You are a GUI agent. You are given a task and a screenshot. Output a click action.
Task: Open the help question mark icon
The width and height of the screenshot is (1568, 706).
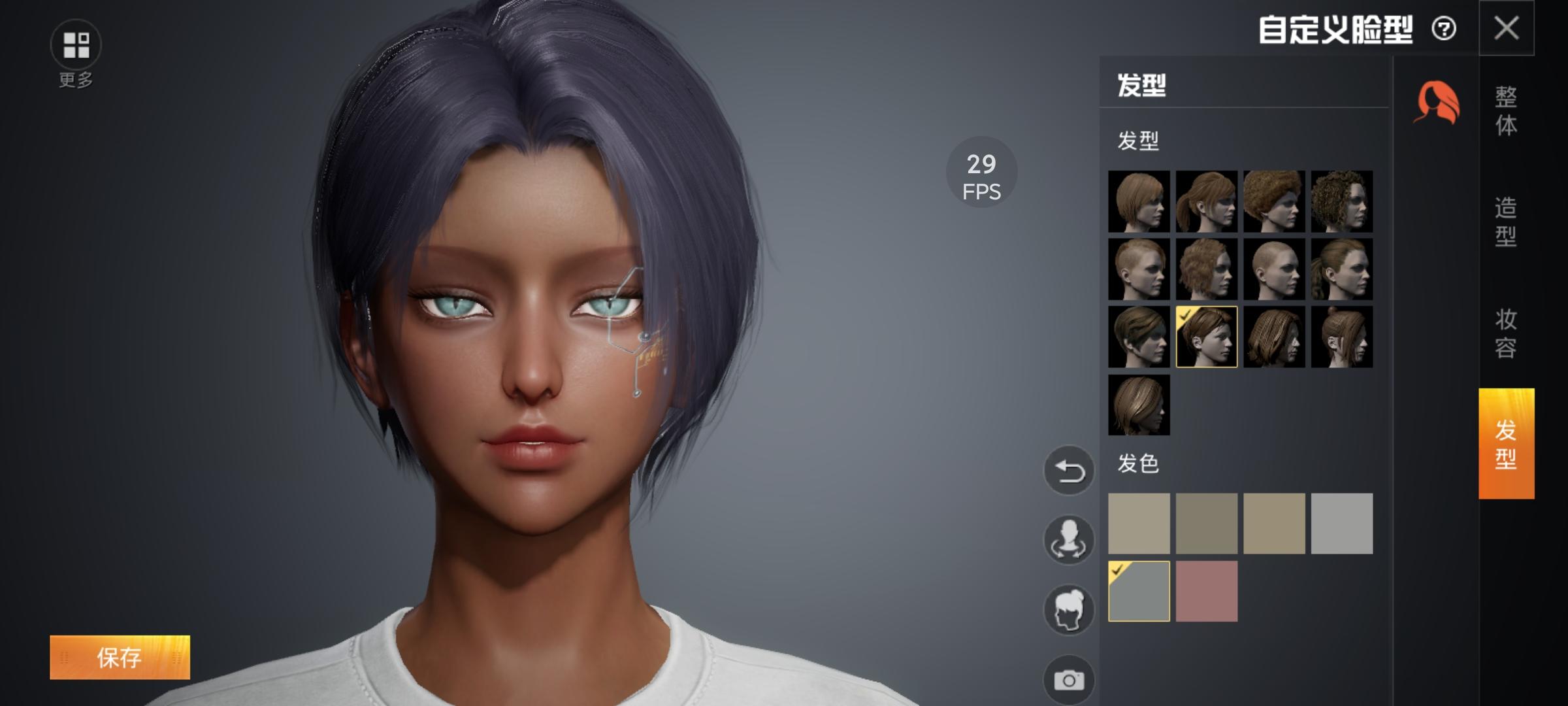pos(1444,29)
